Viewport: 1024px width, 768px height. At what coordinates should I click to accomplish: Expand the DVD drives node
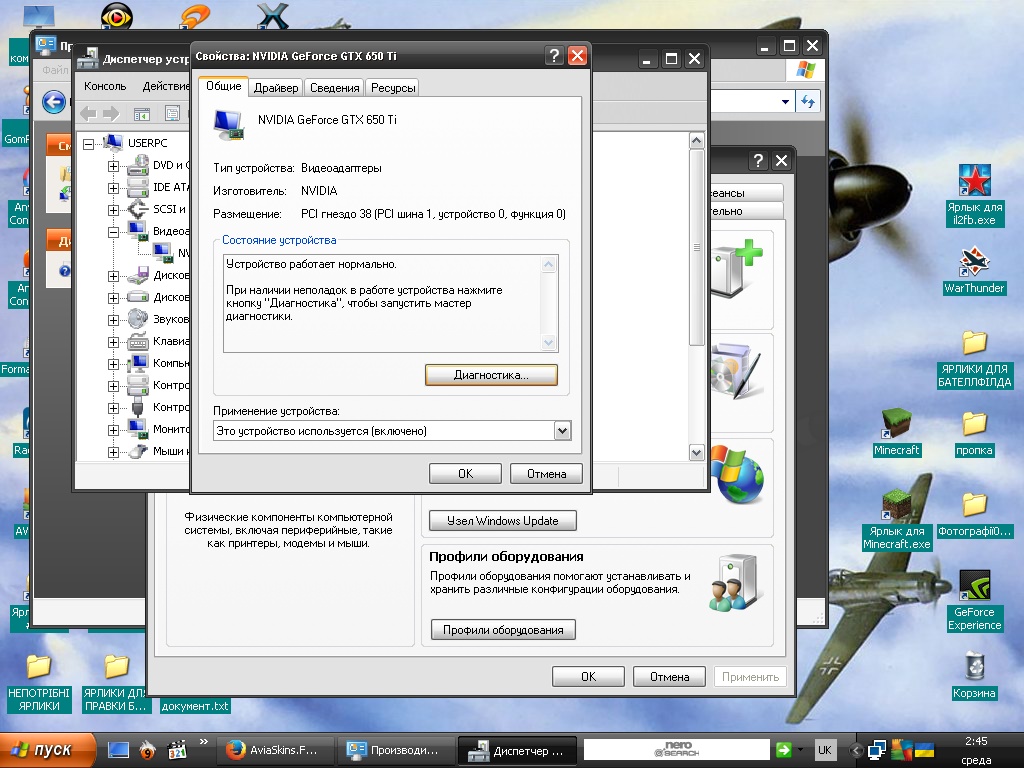tap(113, 166)
